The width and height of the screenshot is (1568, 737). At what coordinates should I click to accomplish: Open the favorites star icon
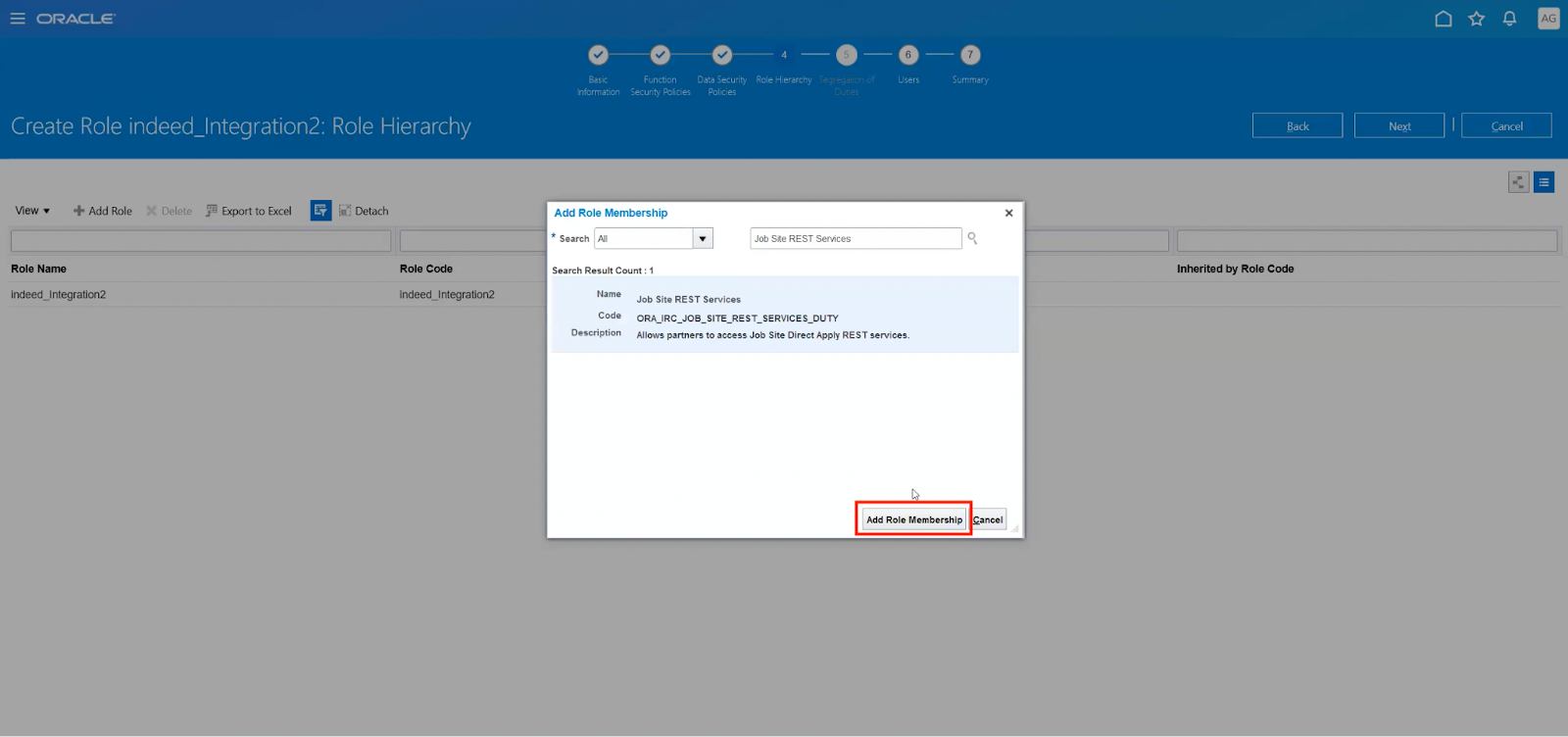(1477, 19)
